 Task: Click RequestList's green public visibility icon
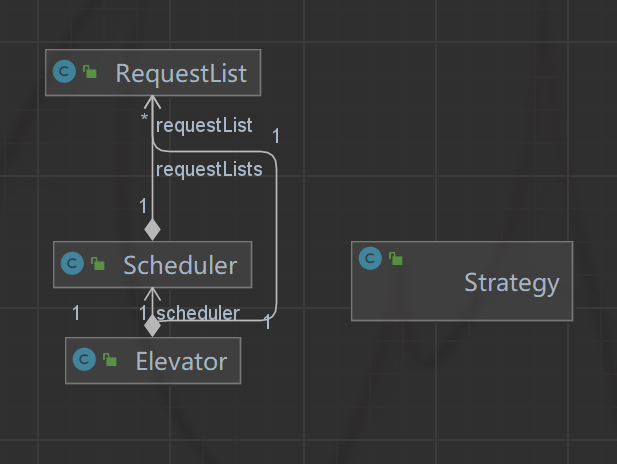(x=90, y=72)
